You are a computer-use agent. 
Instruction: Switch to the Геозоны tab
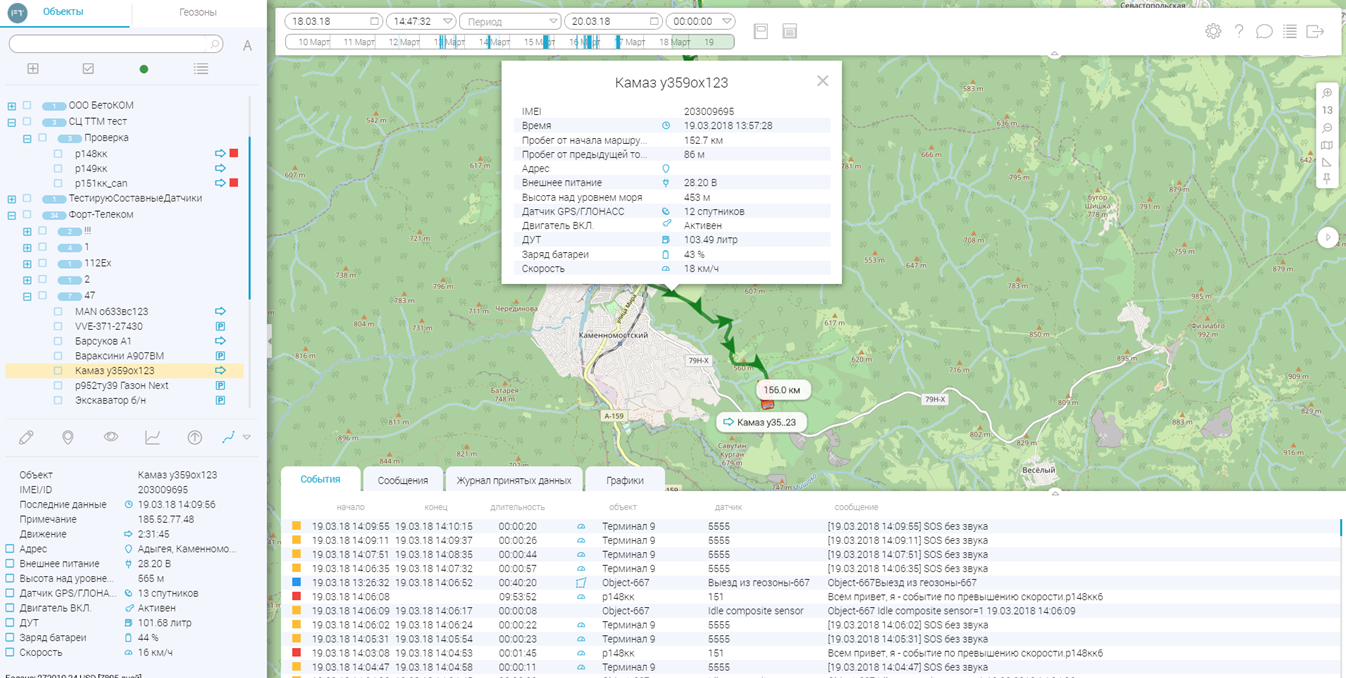[x=198, y=12]
